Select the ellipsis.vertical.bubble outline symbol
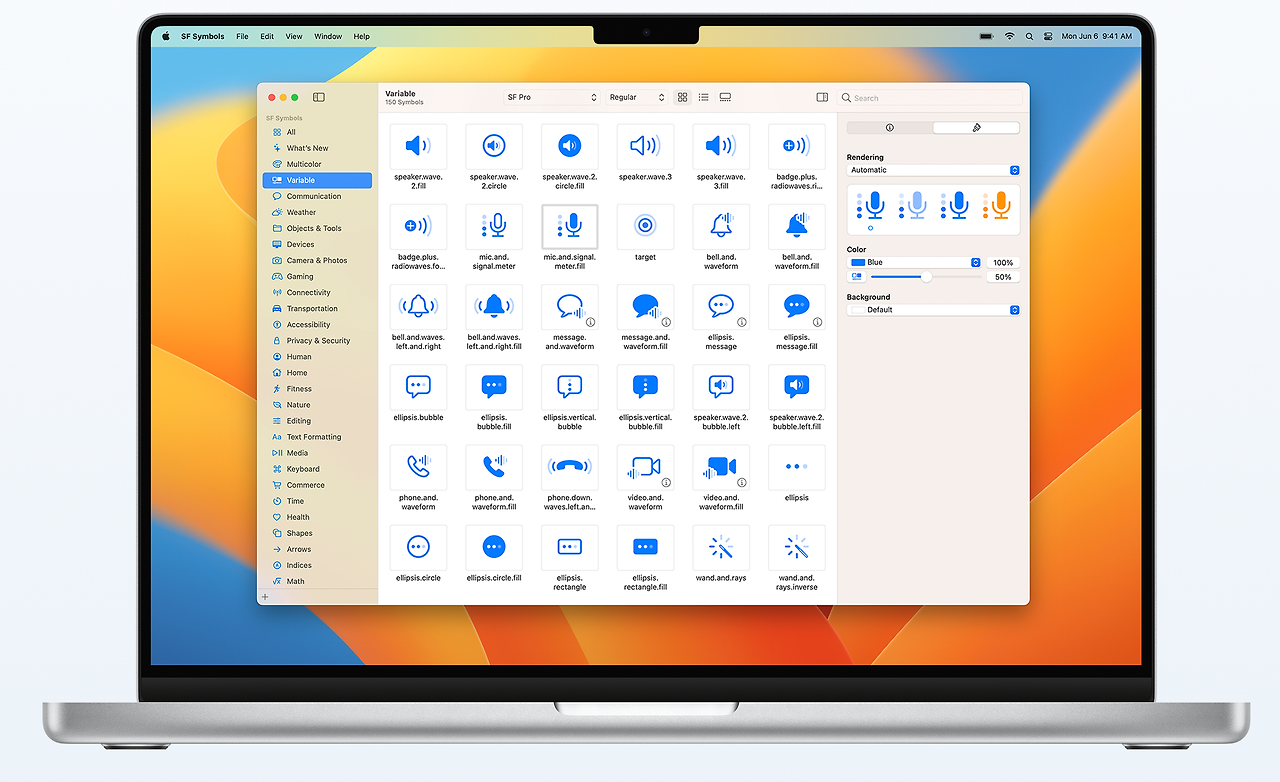 [x=570, y=386]
